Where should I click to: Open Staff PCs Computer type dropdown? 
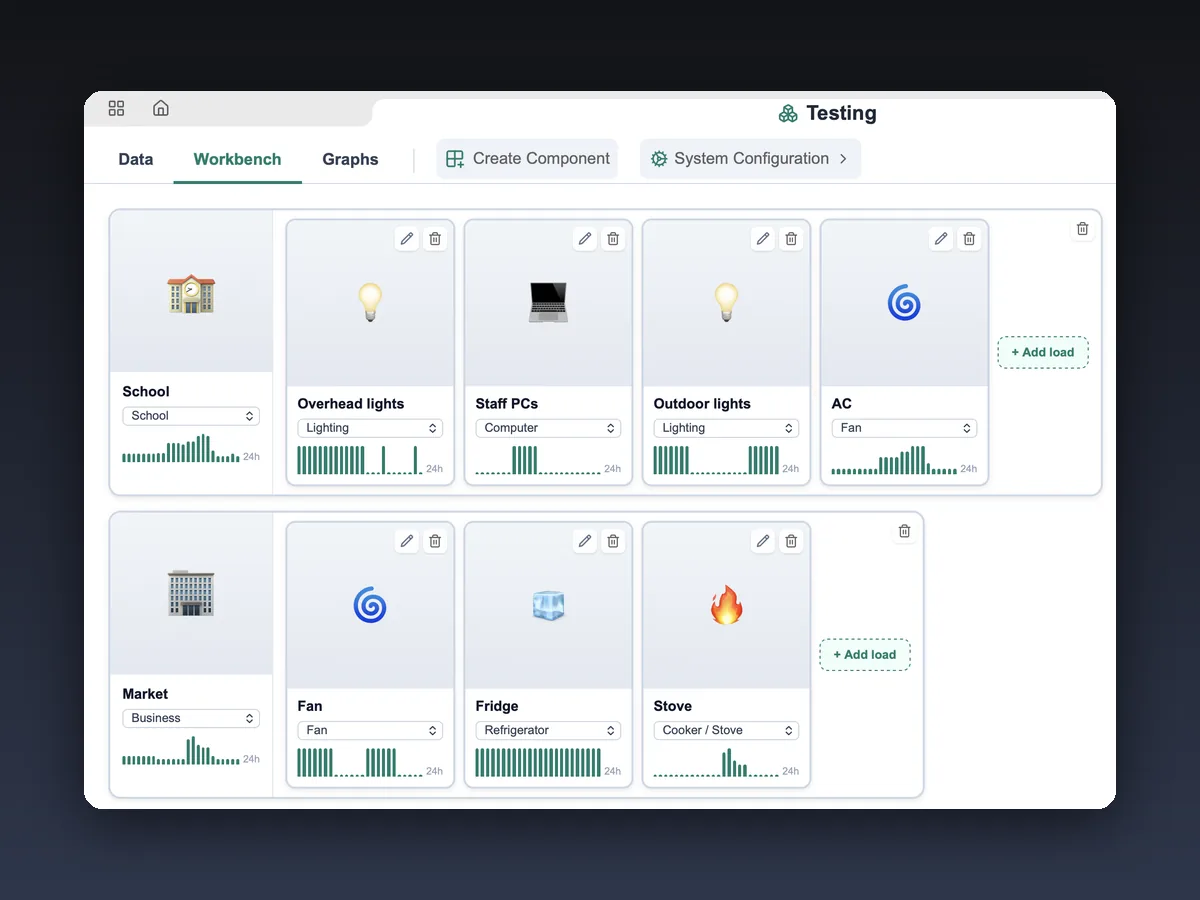[548, 428]
